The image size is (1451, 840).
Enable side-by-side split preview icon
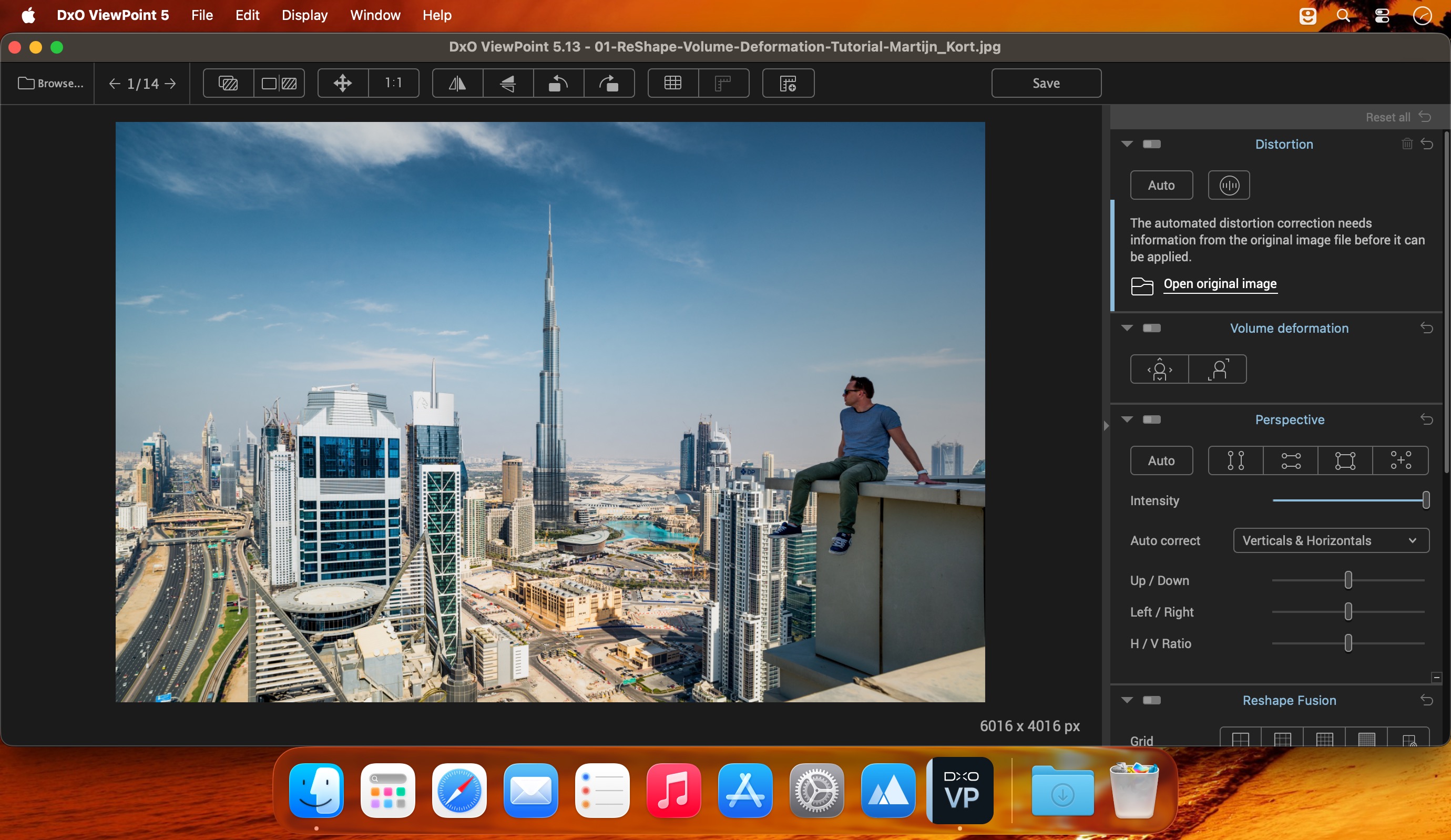click(279, 84)
